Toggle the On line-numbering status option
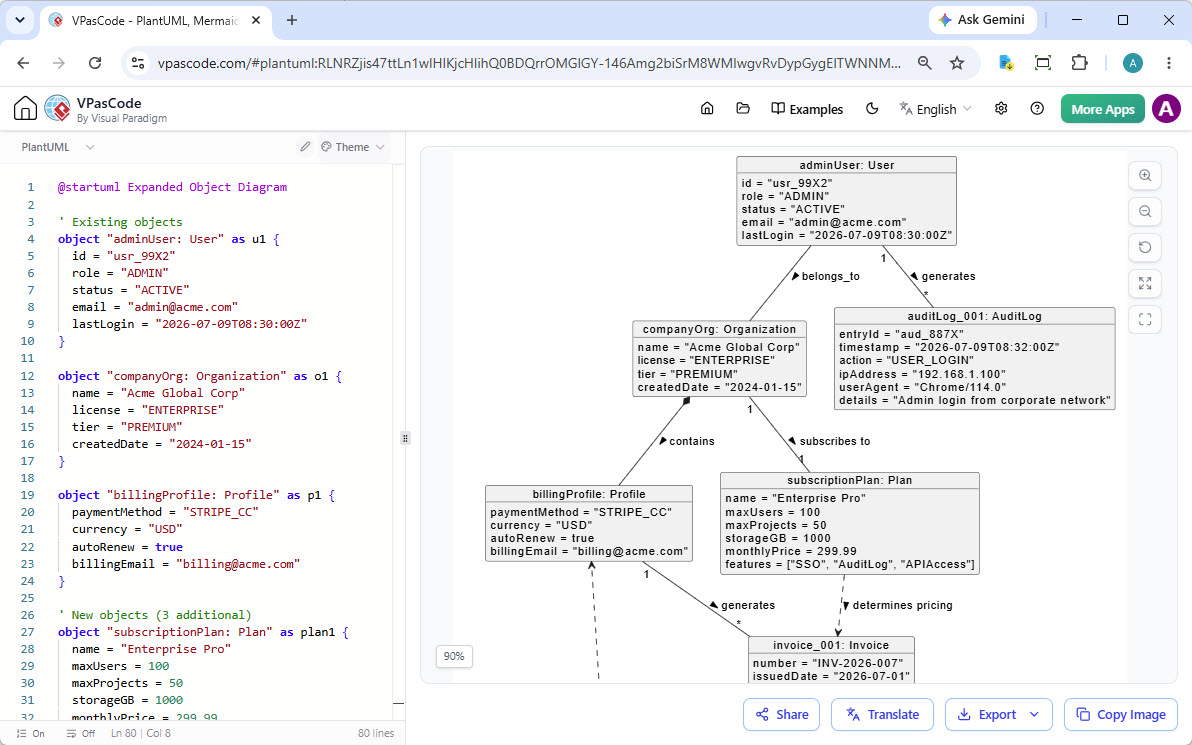1192x745 pixels. 30,734
